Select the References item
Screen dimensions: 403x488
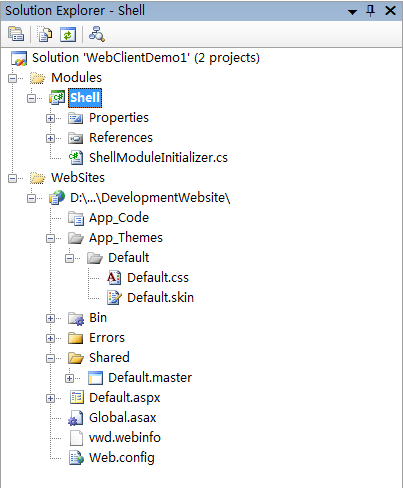pyautogui.click(x=121, y=138)
